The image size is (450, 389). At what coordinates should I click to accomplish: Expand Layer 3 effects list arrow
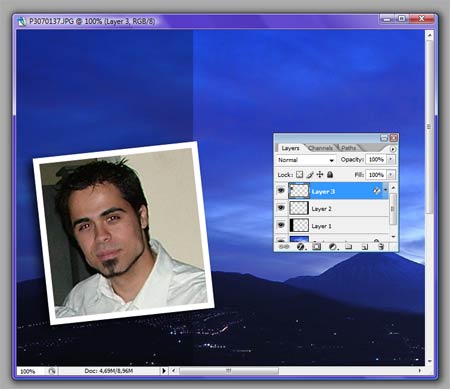[x=385, y=190]
